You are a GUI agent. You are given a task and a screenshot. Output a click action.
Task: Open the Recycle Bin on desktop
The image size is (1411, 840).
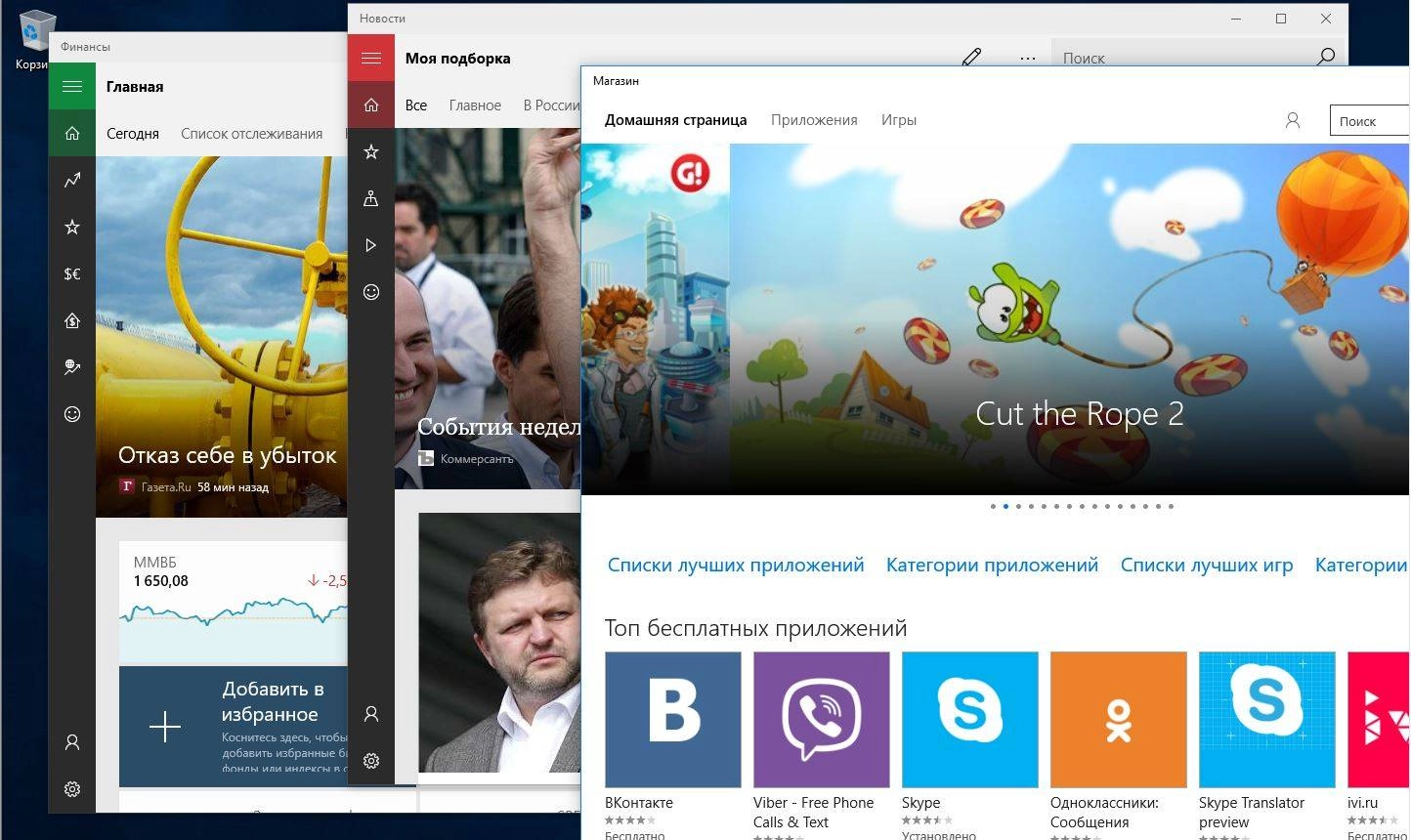pos(34,40)
